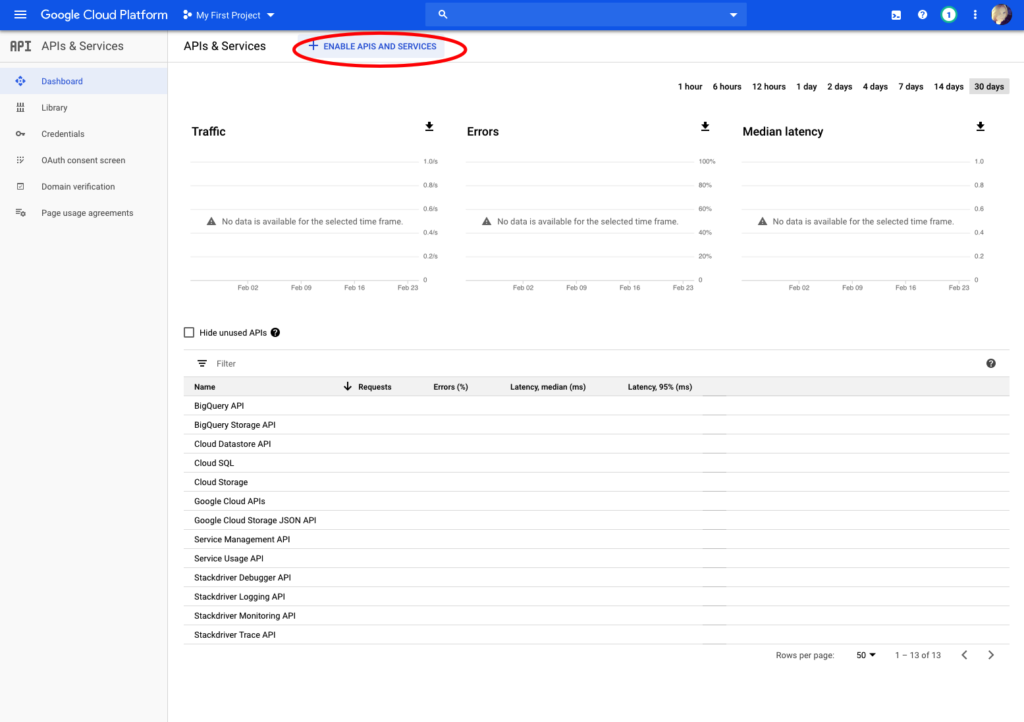Sort by Errors (%) column header
Image resolution: width=1024 pixels, height=722 pixels.
coord(451,386)
